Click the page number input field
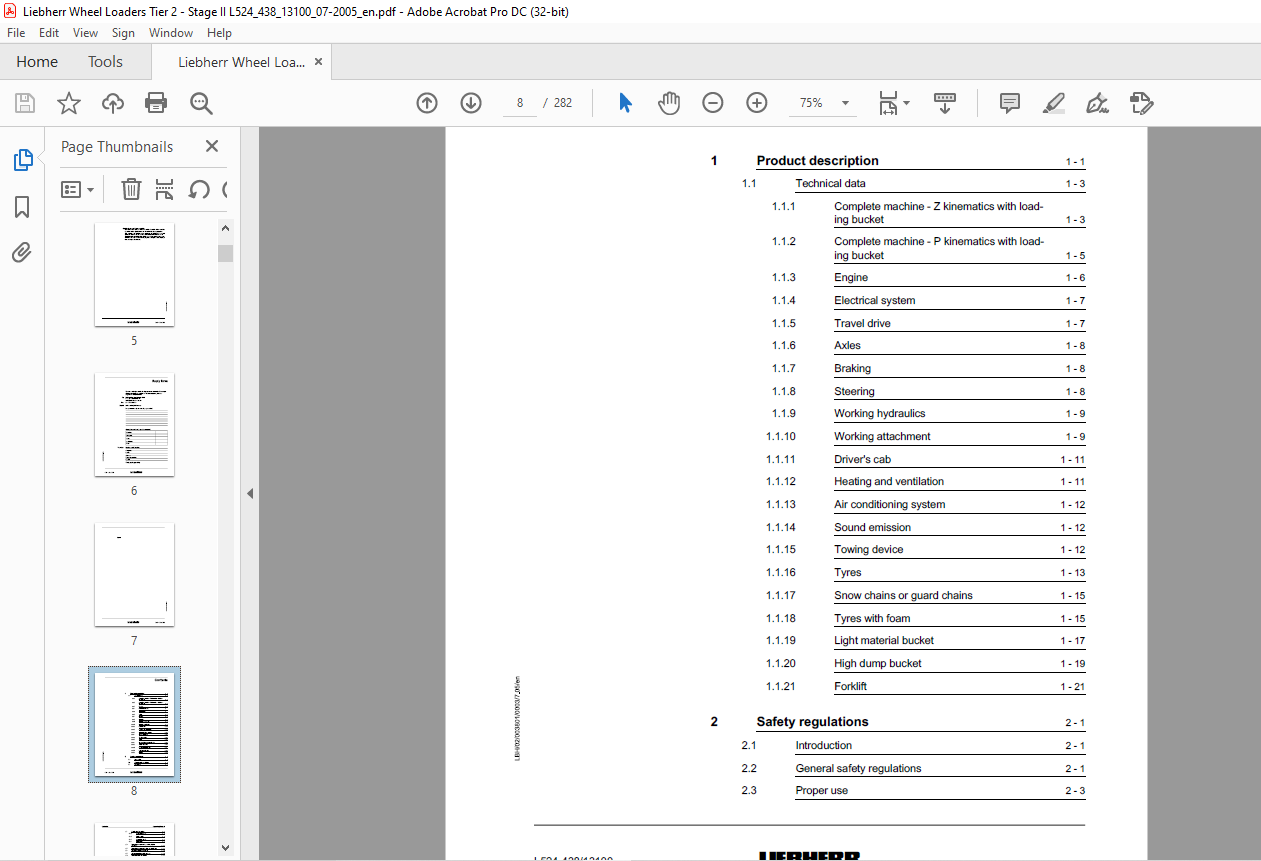 520,103
